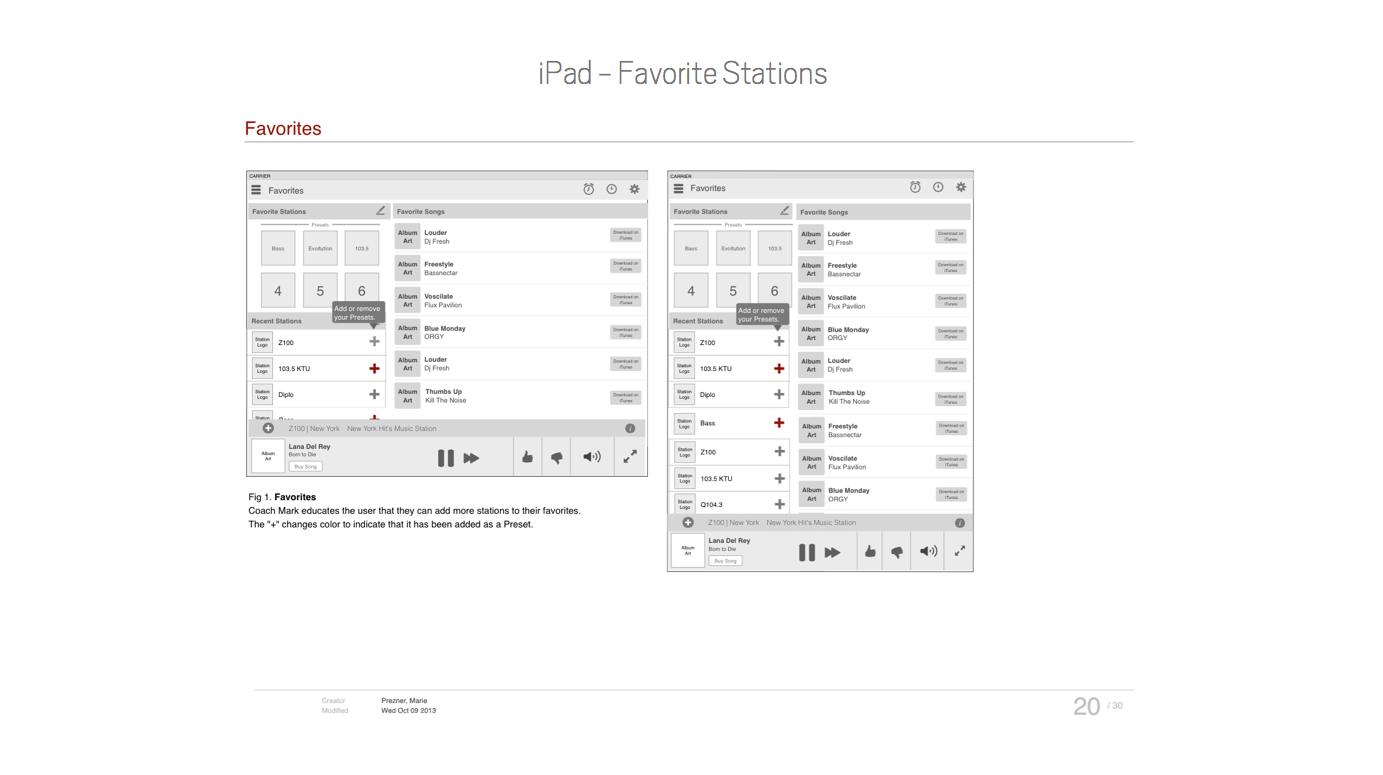Open hamburger menu in landscape mockup
The image size is (1383, 775).
[x=256, y=190]
